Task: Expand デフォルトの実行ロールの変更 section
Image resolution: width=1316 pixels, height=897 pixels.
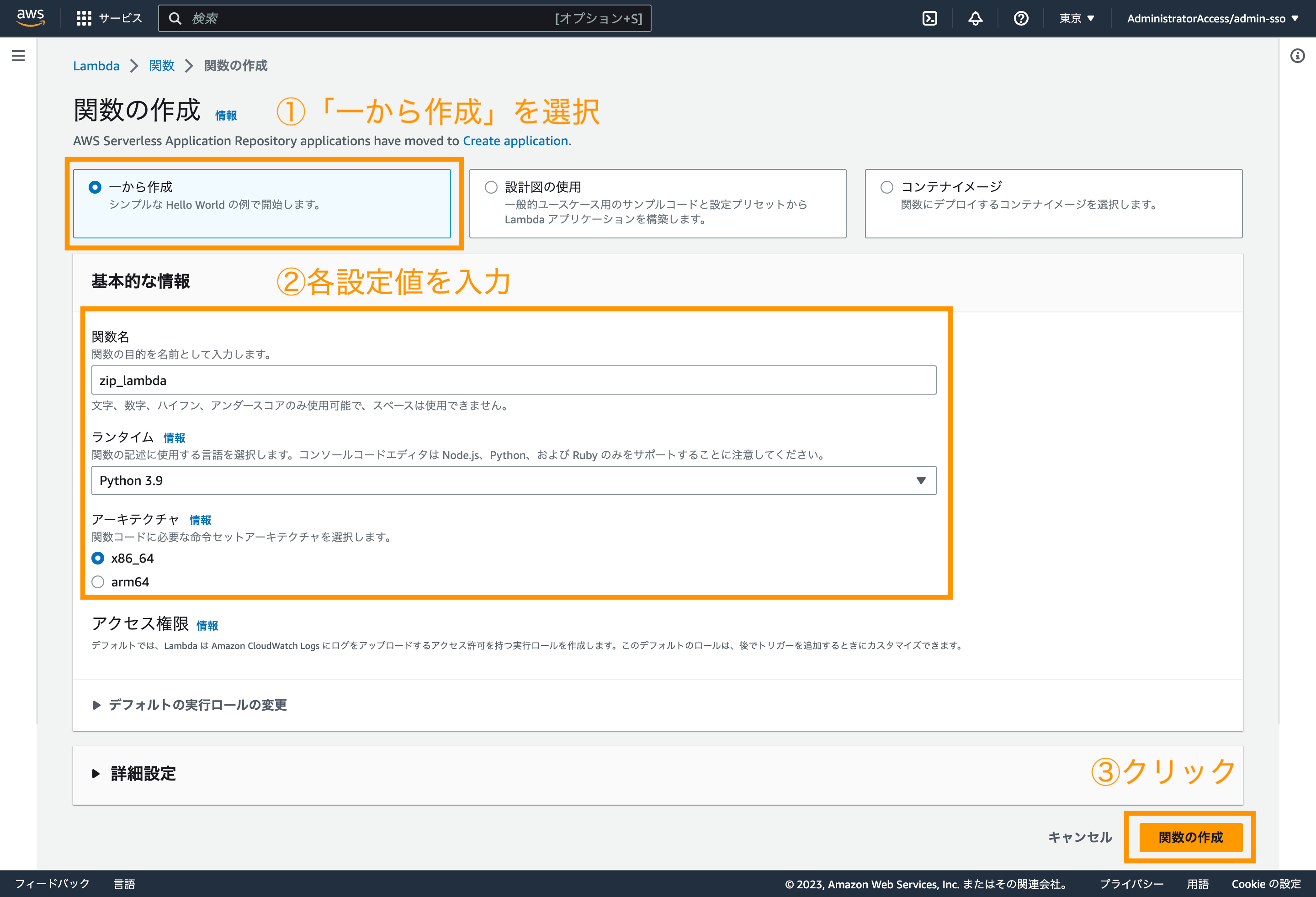Action: pos(197,705)
